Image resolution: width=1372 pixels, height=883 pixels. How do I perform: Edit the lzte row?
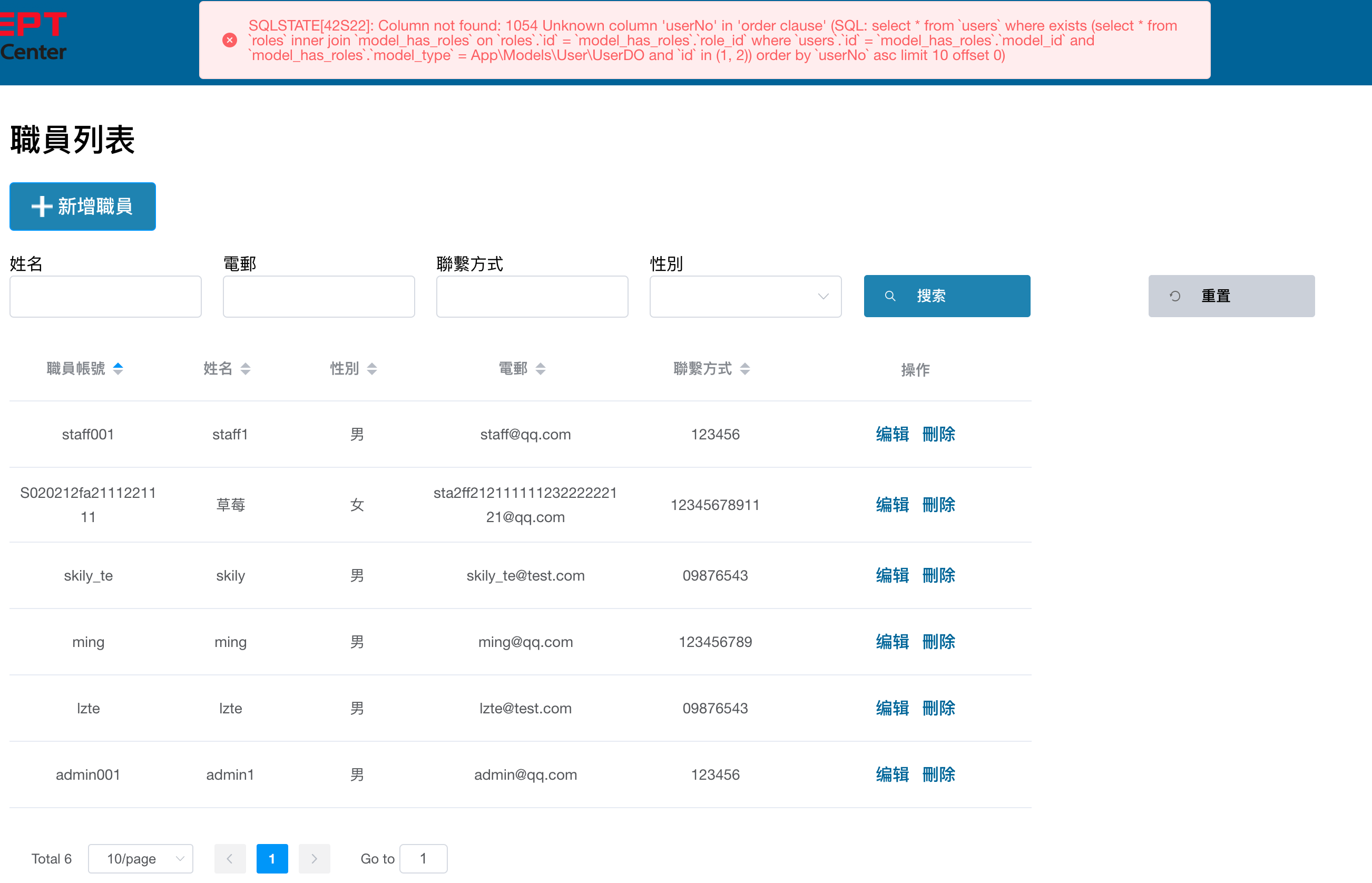click(892, 708)
